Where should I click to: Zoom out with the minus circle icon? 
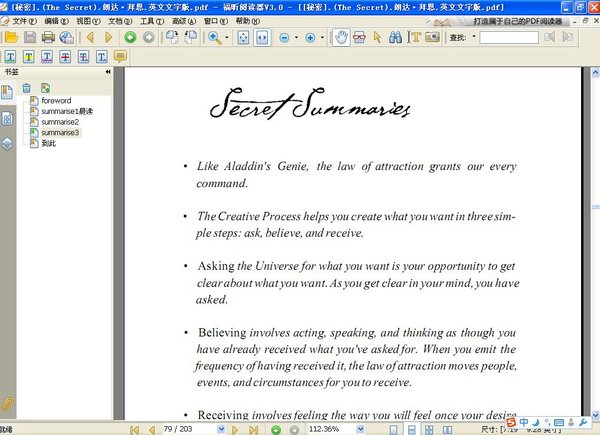(284, 37)
